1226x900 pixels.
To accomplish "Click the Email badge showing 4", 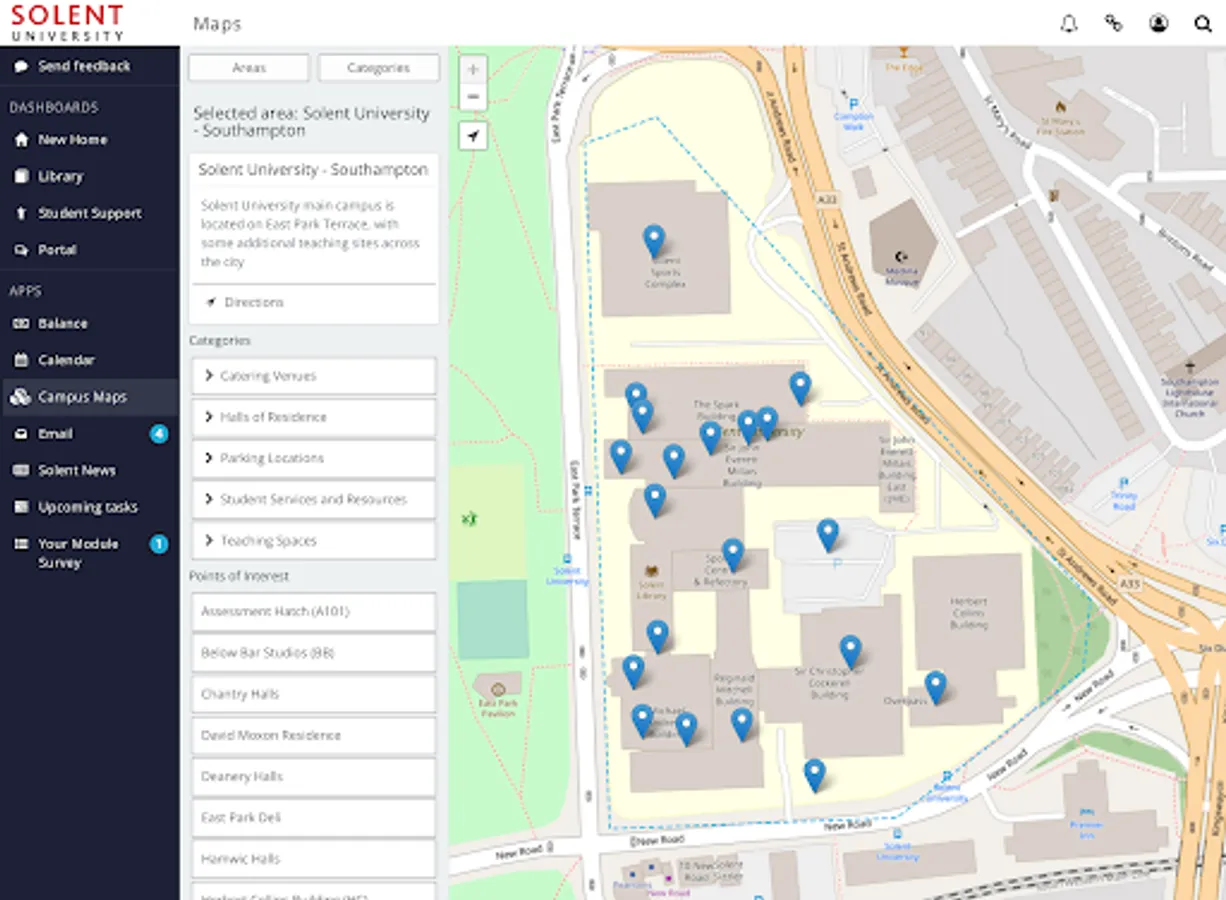I will click(158, 434).
